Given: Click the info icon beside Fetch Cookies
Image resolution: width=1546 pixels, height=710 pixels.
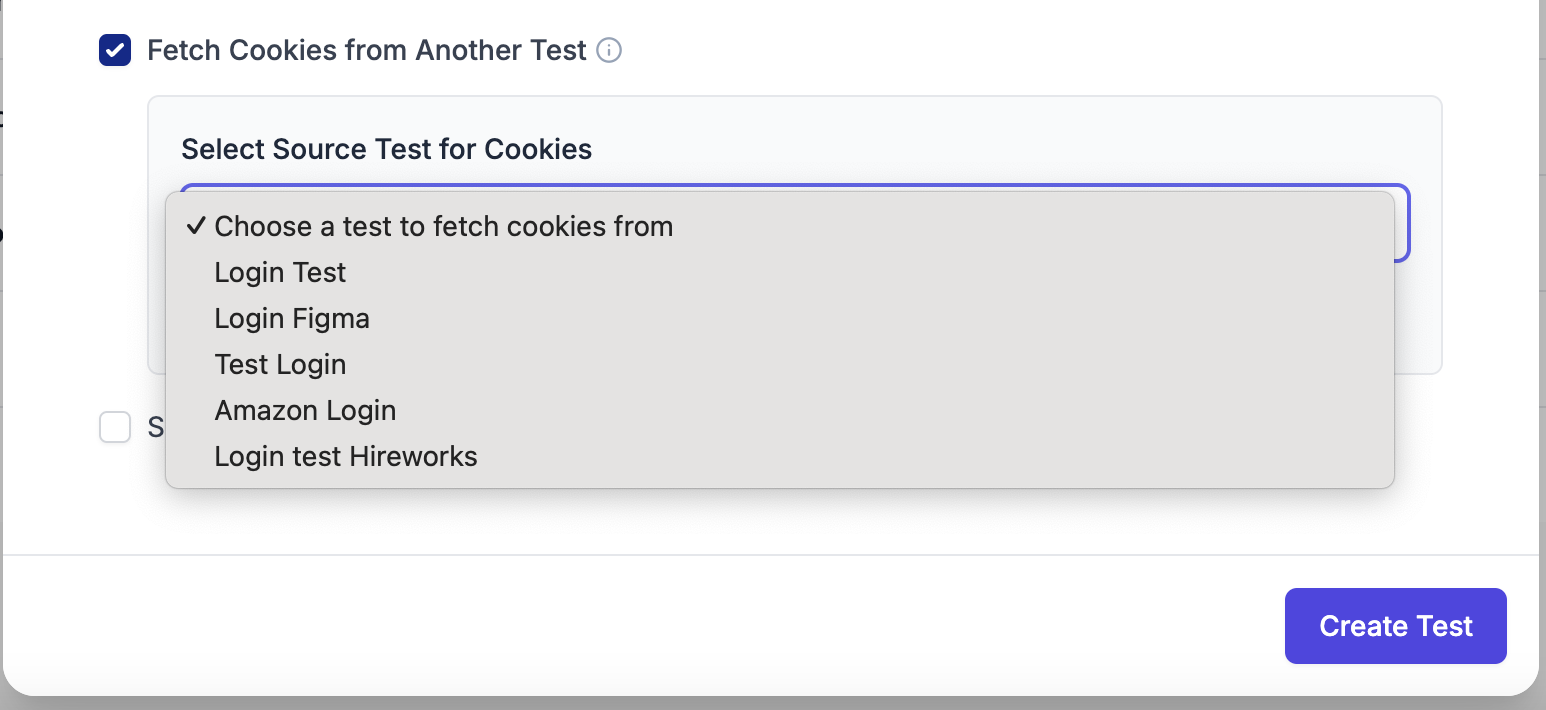Looking at the screenshot, I should (609, 50).
